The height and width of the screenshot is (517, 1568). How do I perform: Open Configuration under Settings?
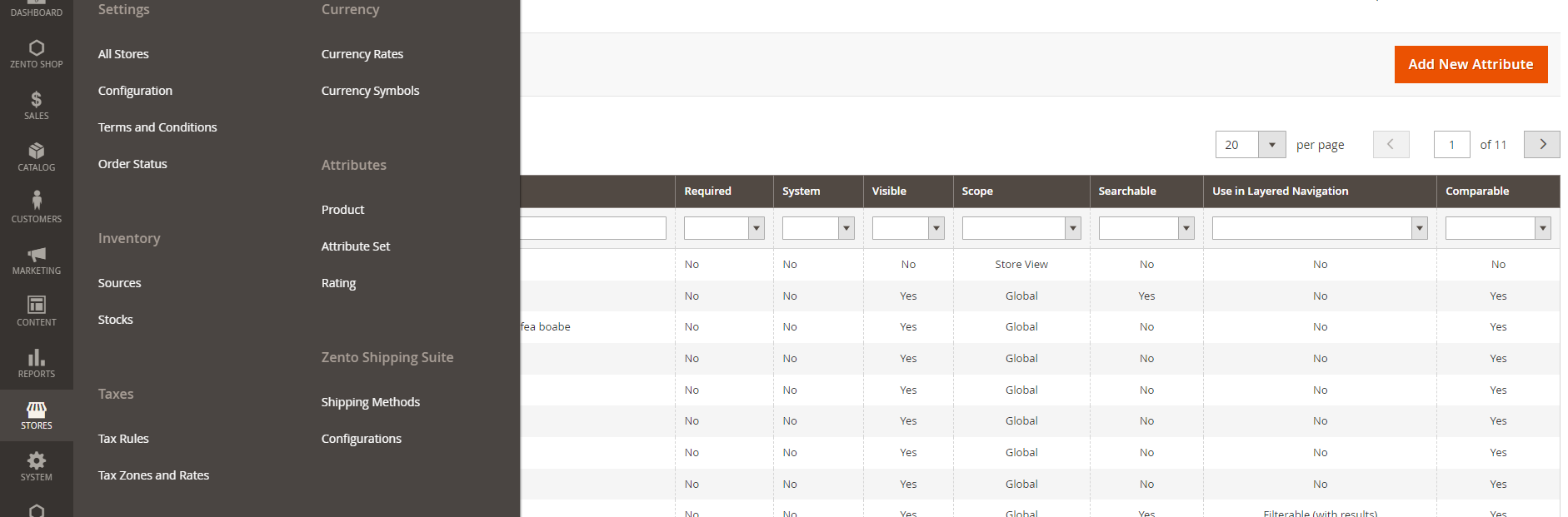135,91
